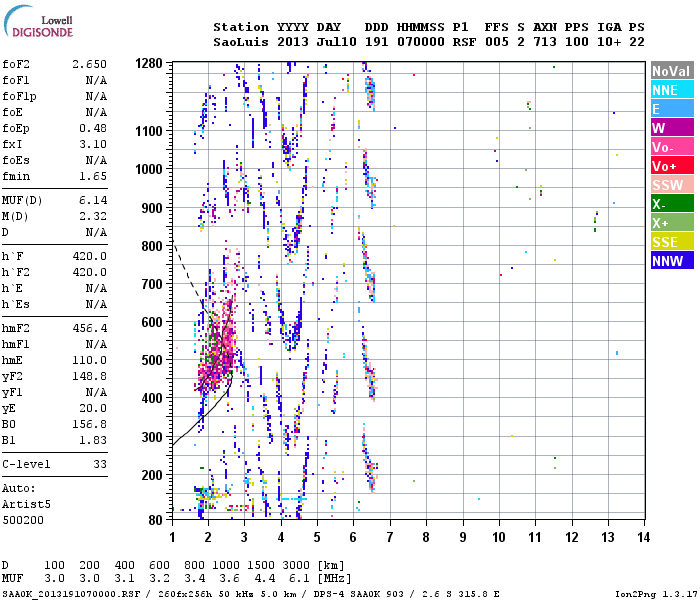Select the fmin value 1.65
The width and height of the screenshot is (700, 600).
(93, 176)
